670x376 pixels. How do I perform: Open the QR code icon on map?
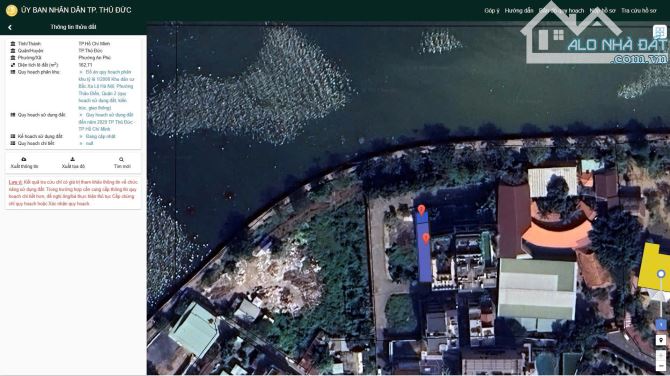[660, 32]
